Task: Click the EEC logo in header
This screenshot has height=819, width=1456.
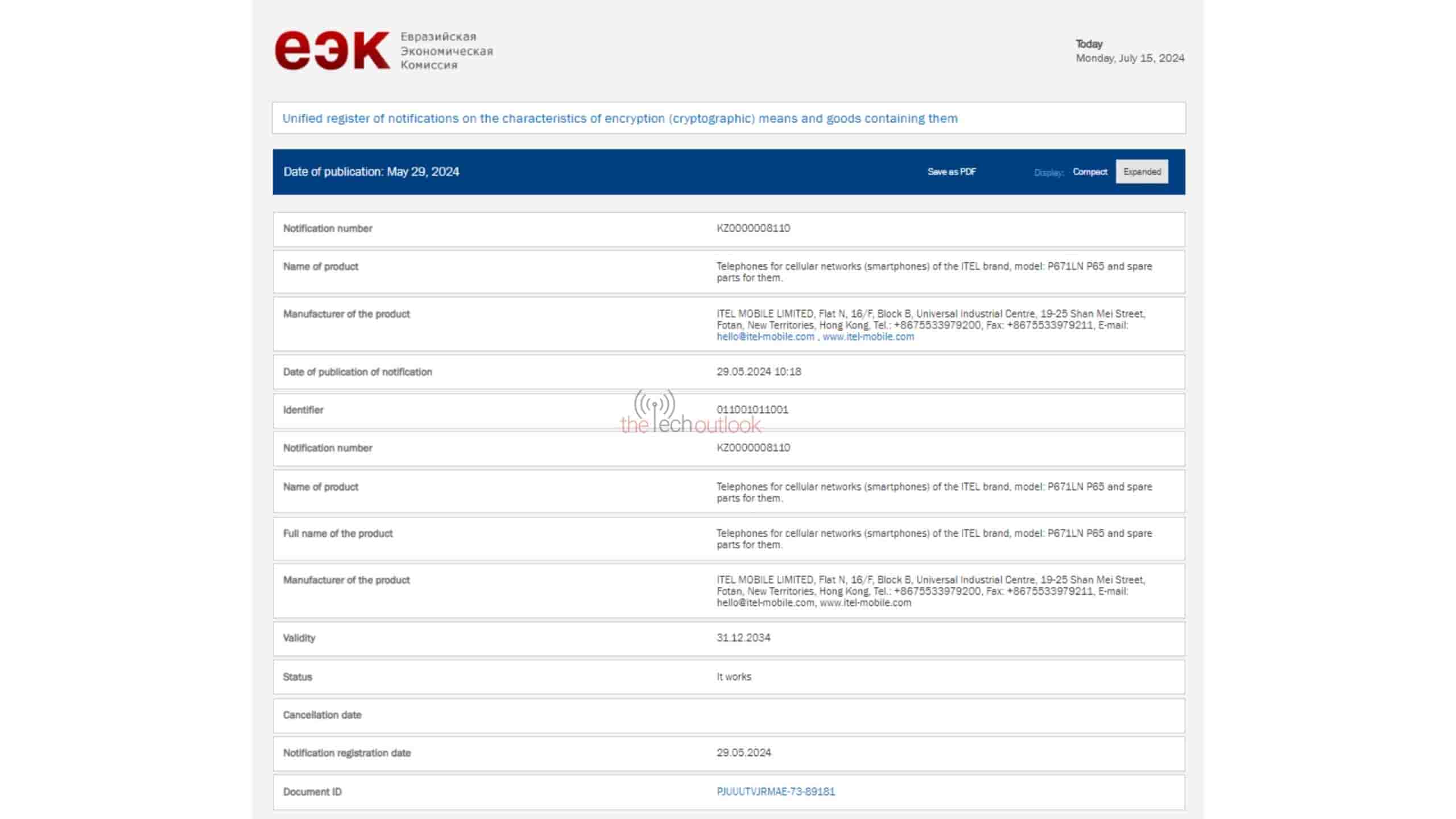Action: [x=332, y=51]
